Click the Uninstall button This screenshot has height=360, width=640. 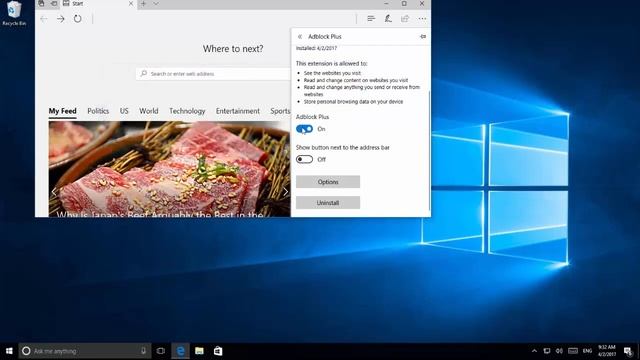click(328, 202)
